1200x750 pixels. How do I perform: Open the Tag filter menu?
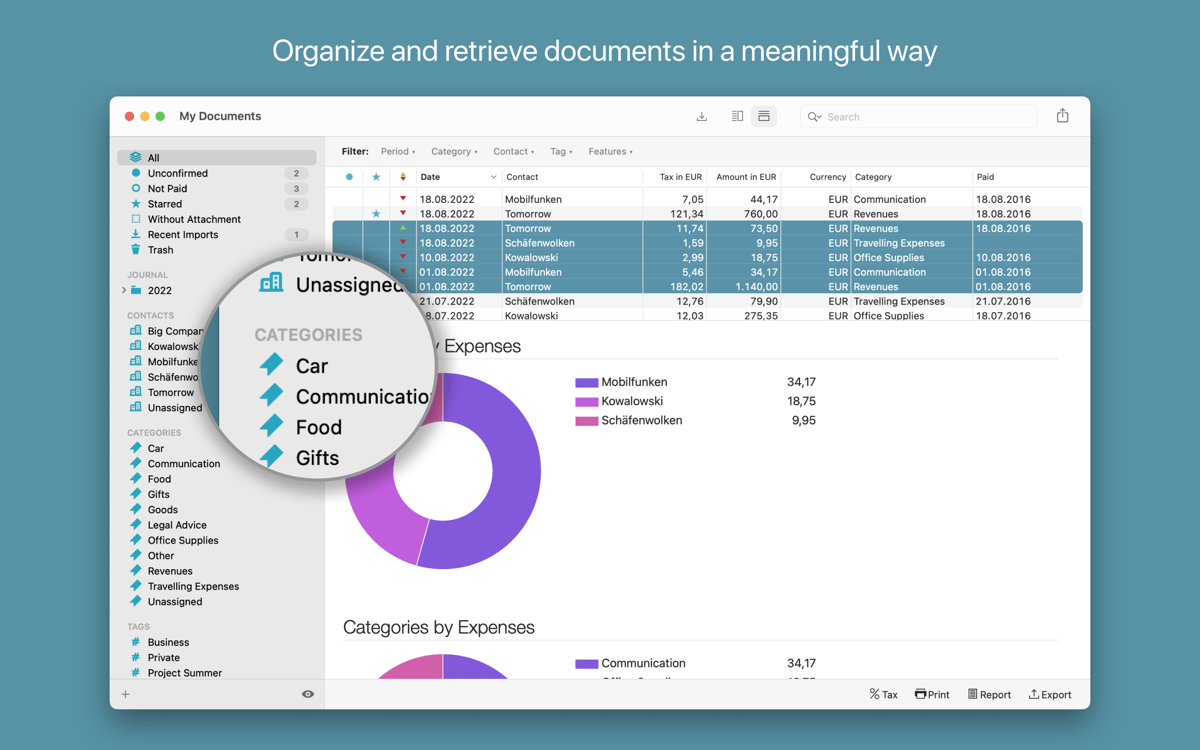[560, 151]
